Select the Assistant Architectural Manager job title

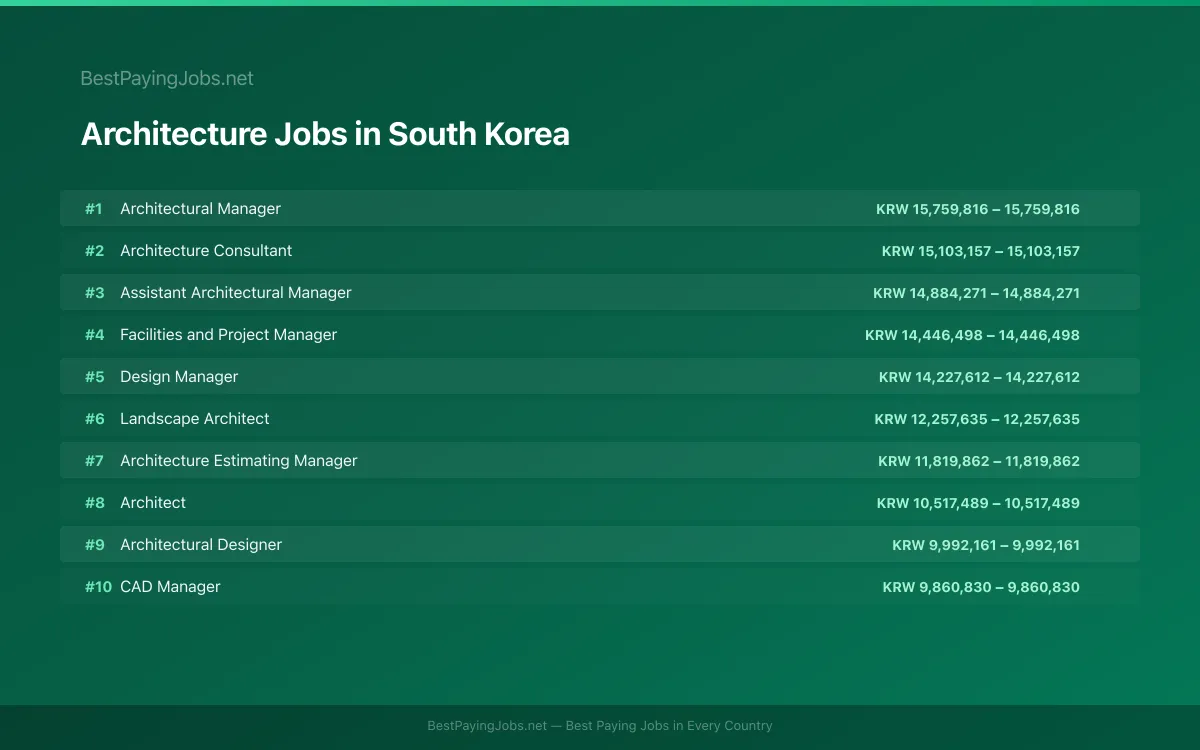pyautogui.click(x=236, y=292)
